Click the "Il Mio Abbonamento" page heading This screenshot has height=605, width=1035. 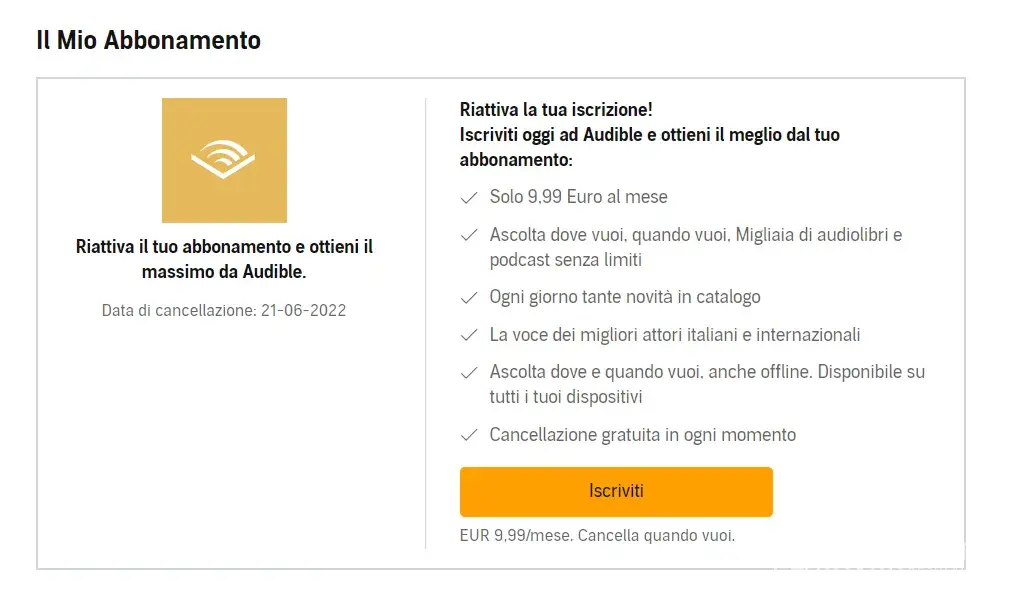pos(148,41)
